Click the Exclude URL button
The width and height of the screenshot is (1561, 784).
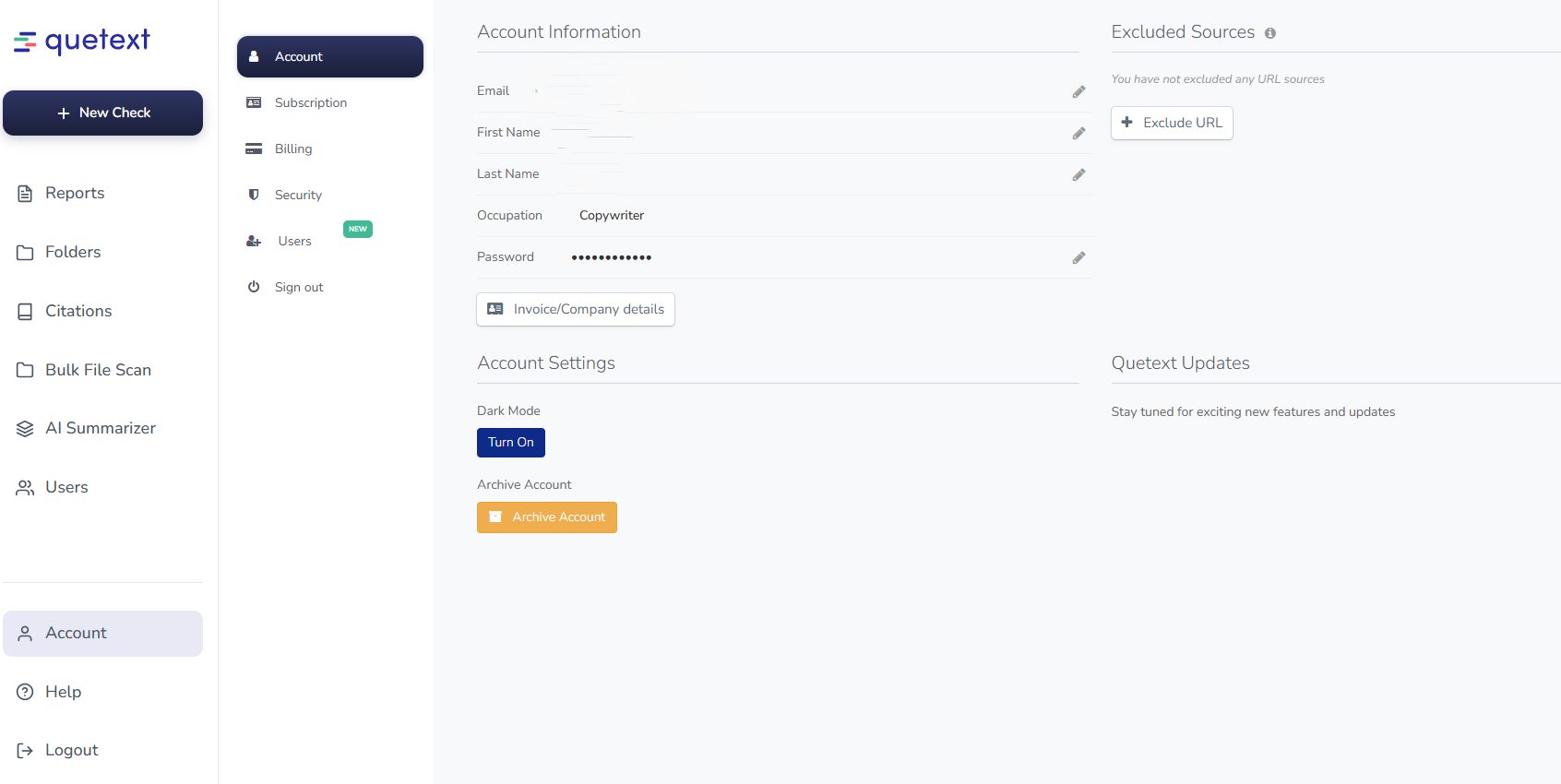[x=1172, y=124]
